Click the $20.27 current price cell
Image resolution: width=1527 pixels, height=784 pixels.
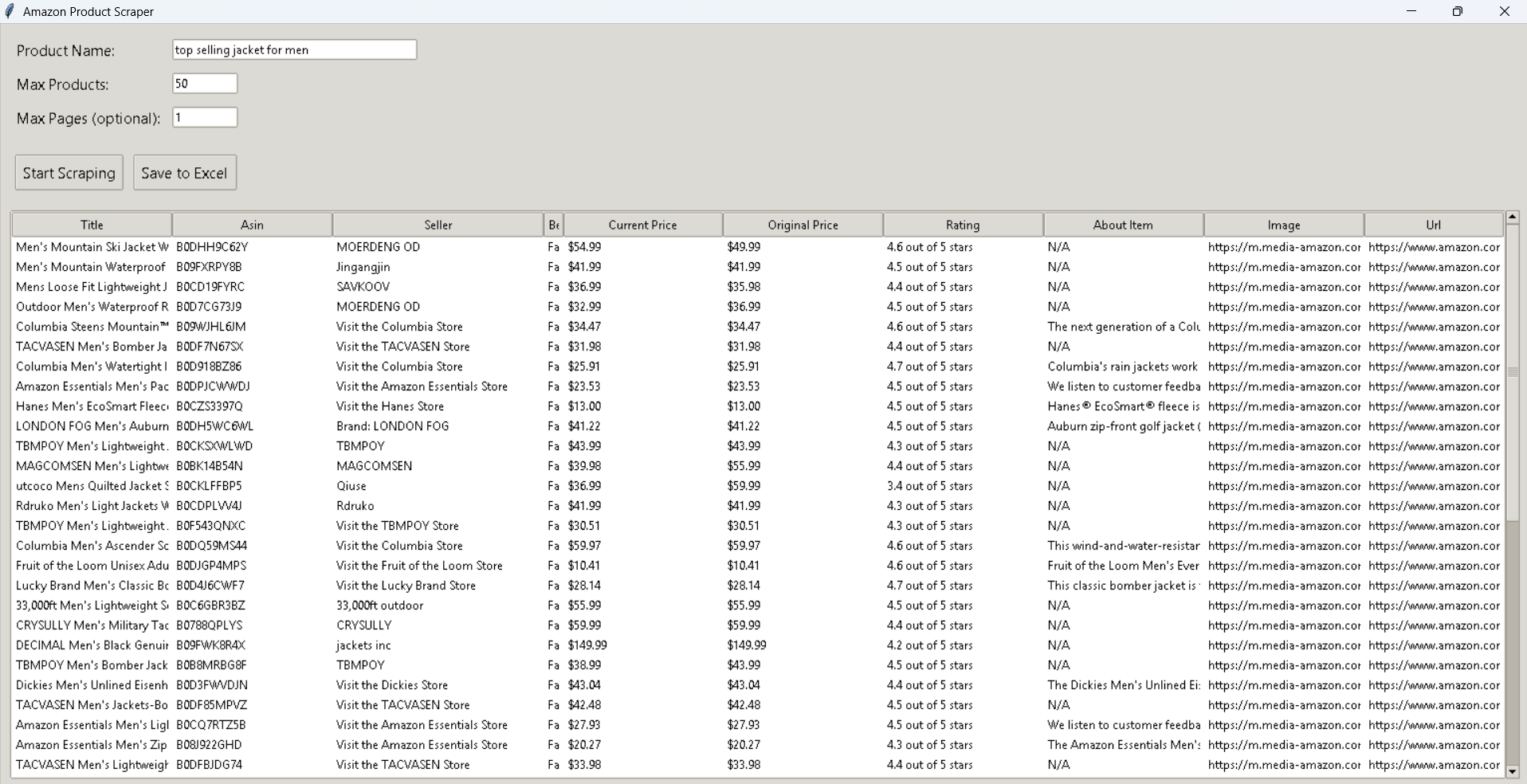[583, 745]
